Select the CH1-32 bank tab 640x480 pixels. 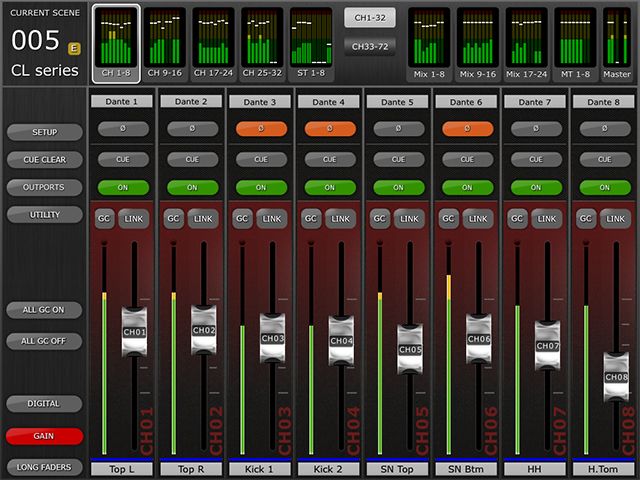click(x=370, y=17)
